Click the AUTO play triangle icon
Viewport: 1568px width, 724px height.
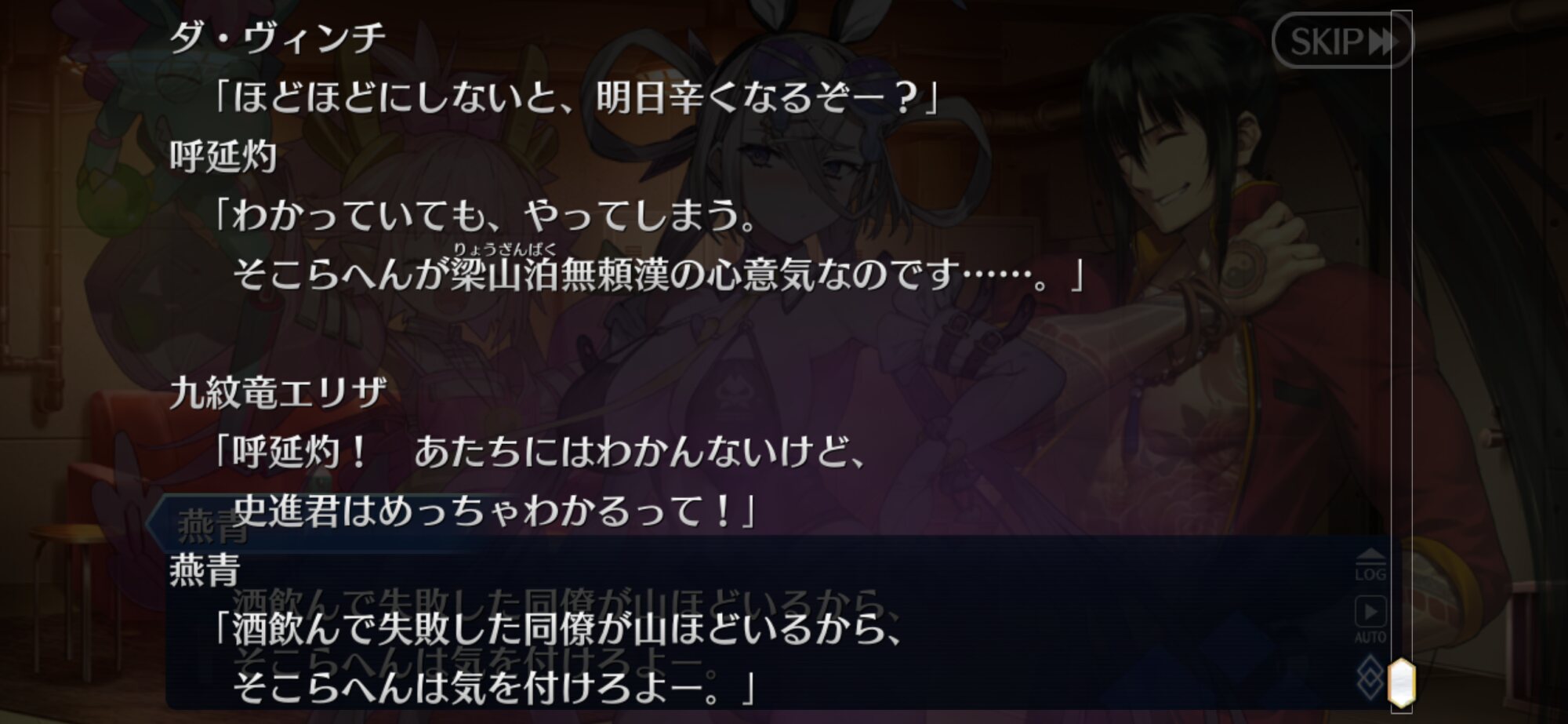[1370, 611]
